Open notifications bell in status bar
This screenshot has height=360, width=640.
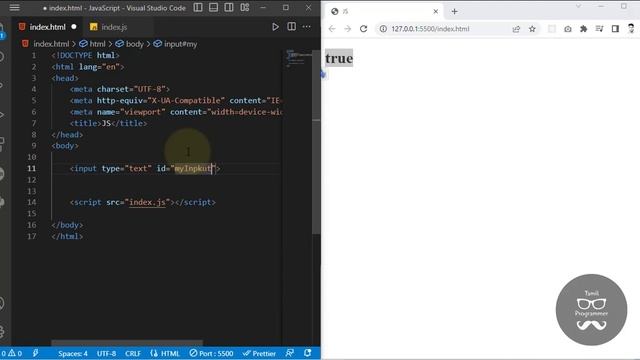pos(308,353)
